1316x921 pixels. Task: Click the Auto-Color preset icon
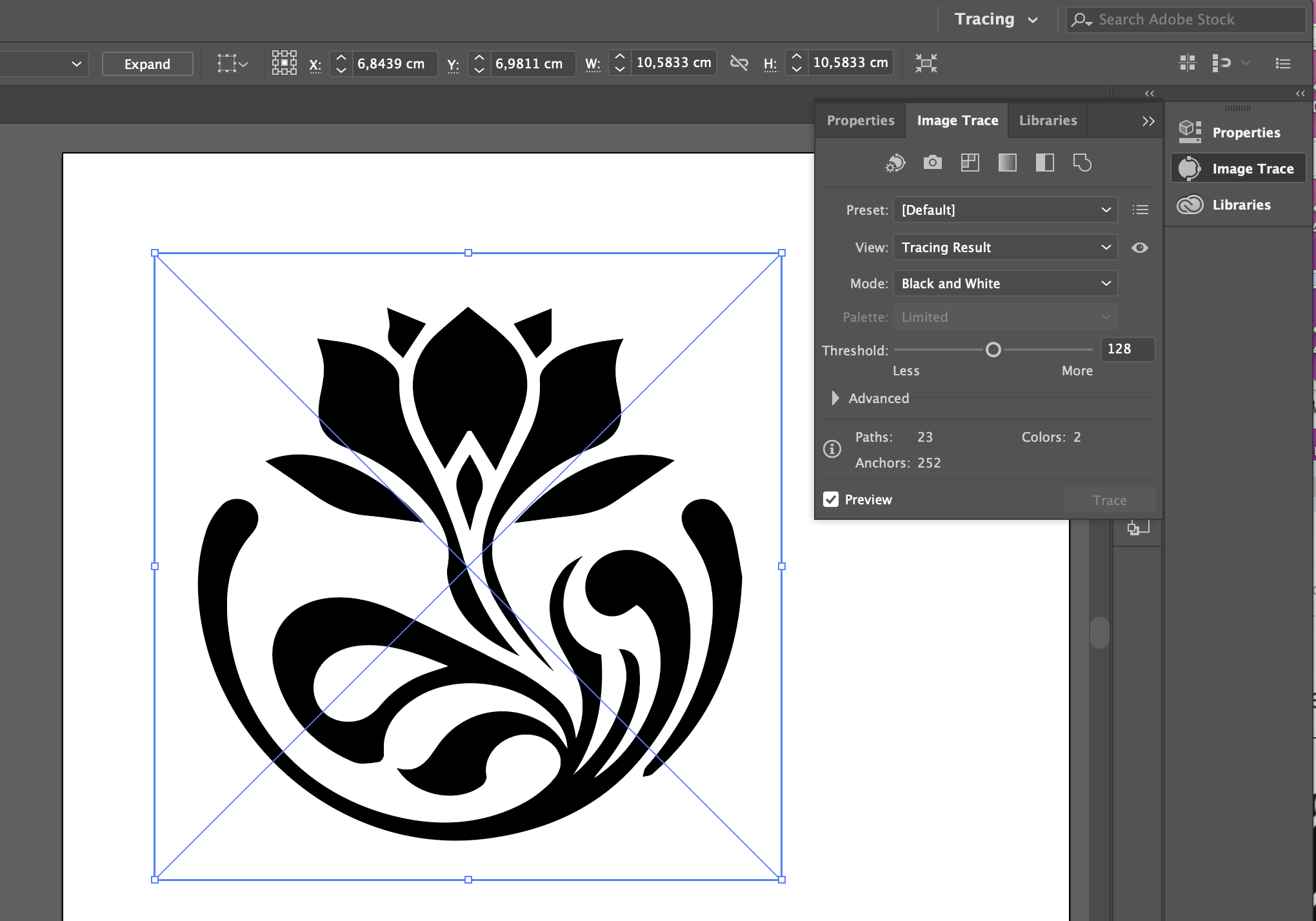[x=895, y=163]
